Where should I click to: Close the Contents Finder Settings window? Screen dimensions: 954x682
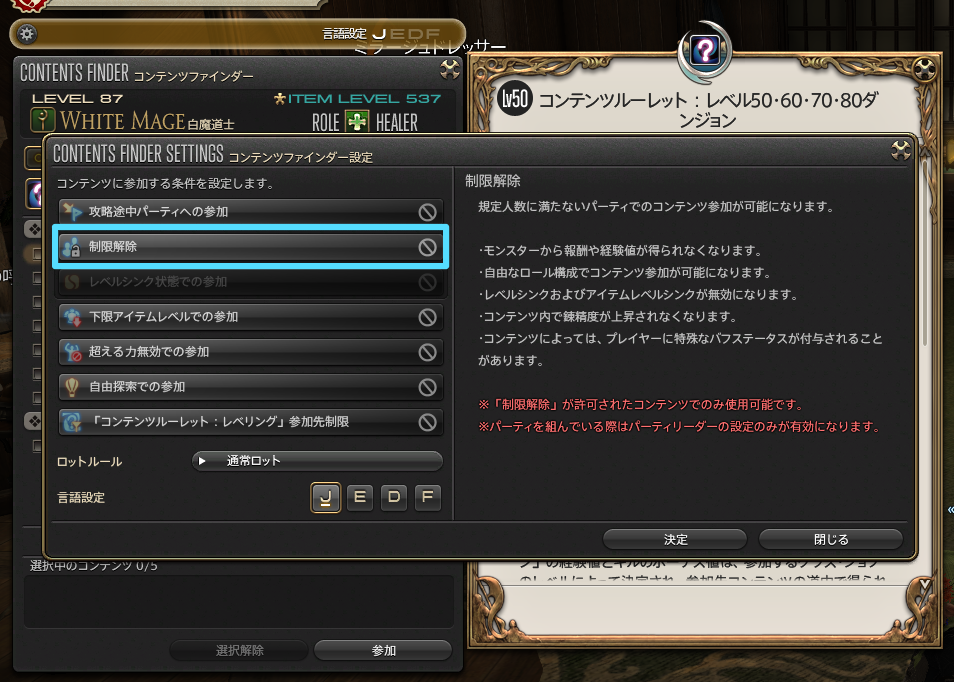point(900,150)
